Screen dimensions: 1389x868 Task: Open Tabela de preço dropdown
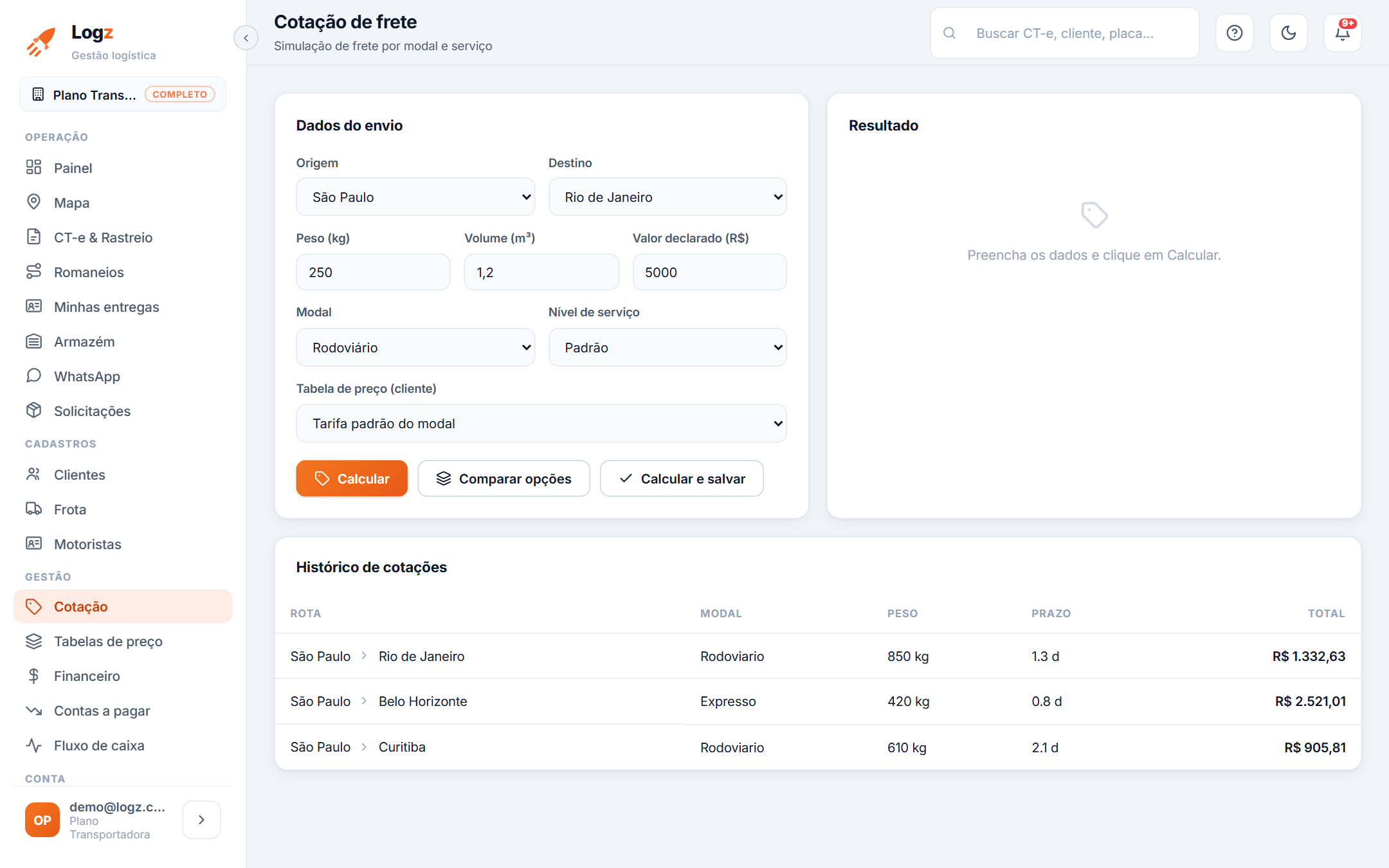(541, 423)
